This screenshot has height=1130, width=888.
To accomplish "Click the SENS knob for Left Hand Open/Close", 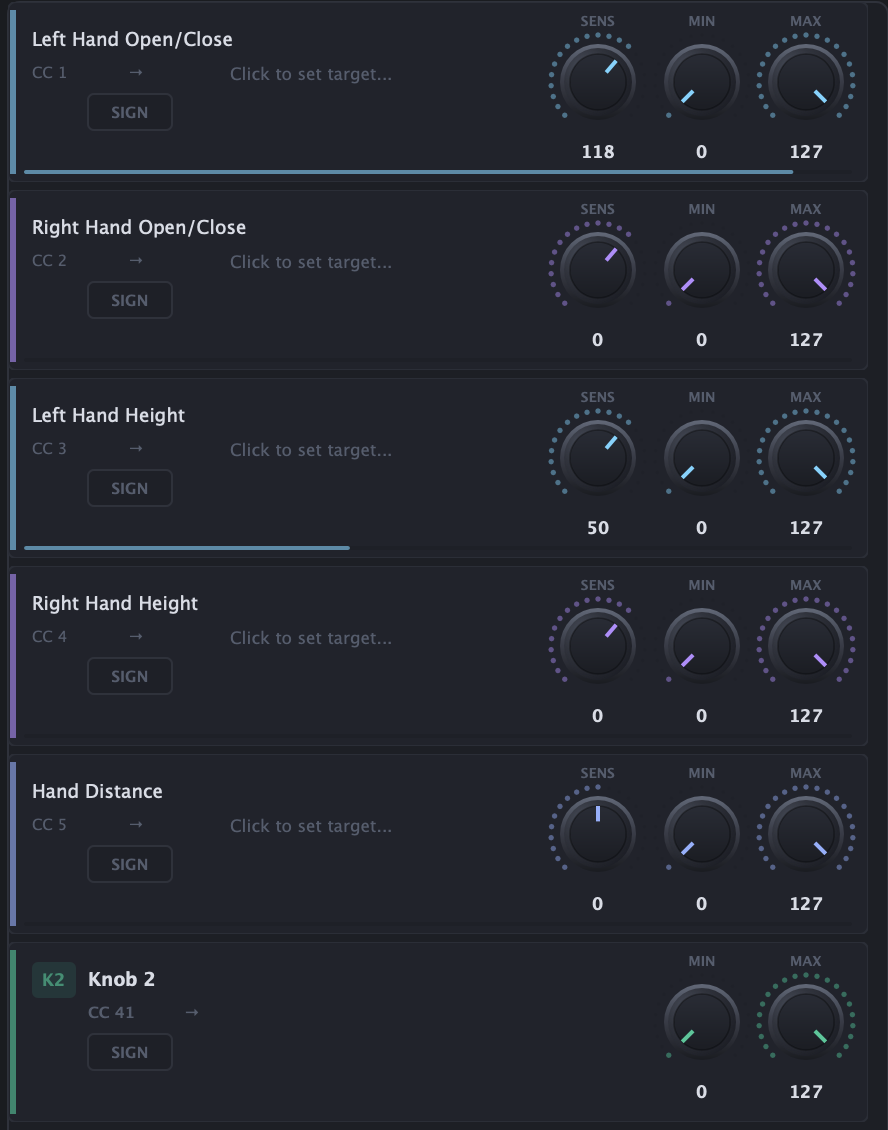I will [x=598, y=82].
